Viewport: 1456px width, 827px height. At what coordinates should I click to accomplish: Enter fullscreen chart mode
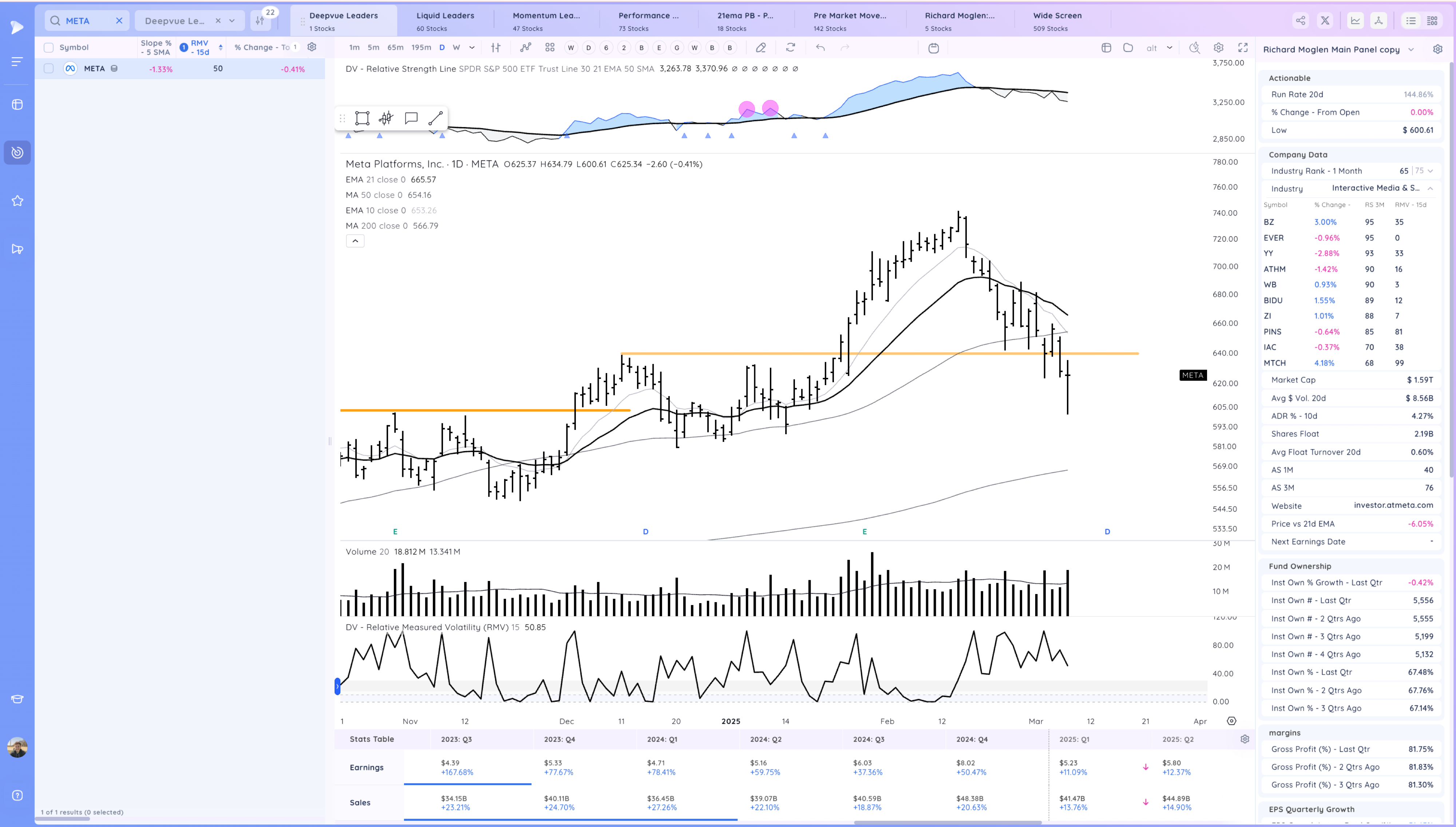tap(1243, 48)
